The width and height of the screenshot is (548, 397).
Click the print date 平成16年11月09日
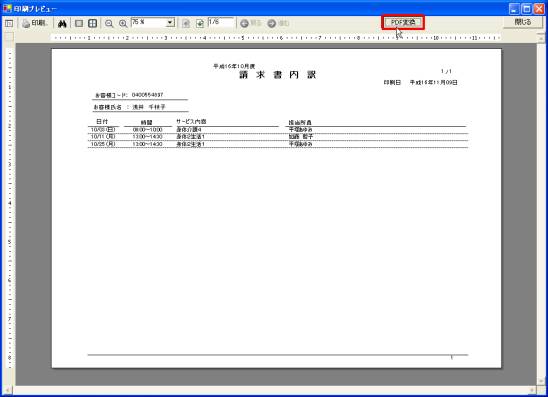click(x=434, y=82)
